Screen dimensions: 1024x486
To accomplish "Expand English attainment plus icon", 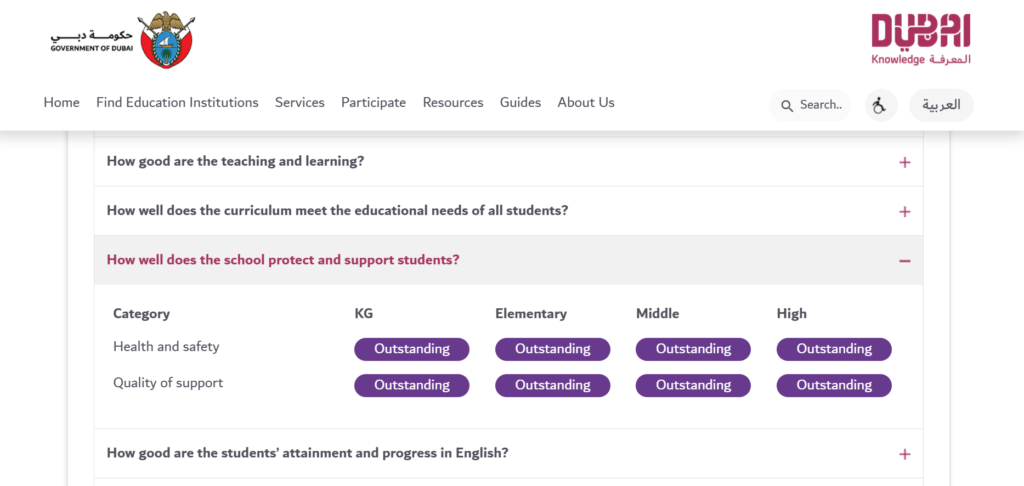I will point(904,454).
